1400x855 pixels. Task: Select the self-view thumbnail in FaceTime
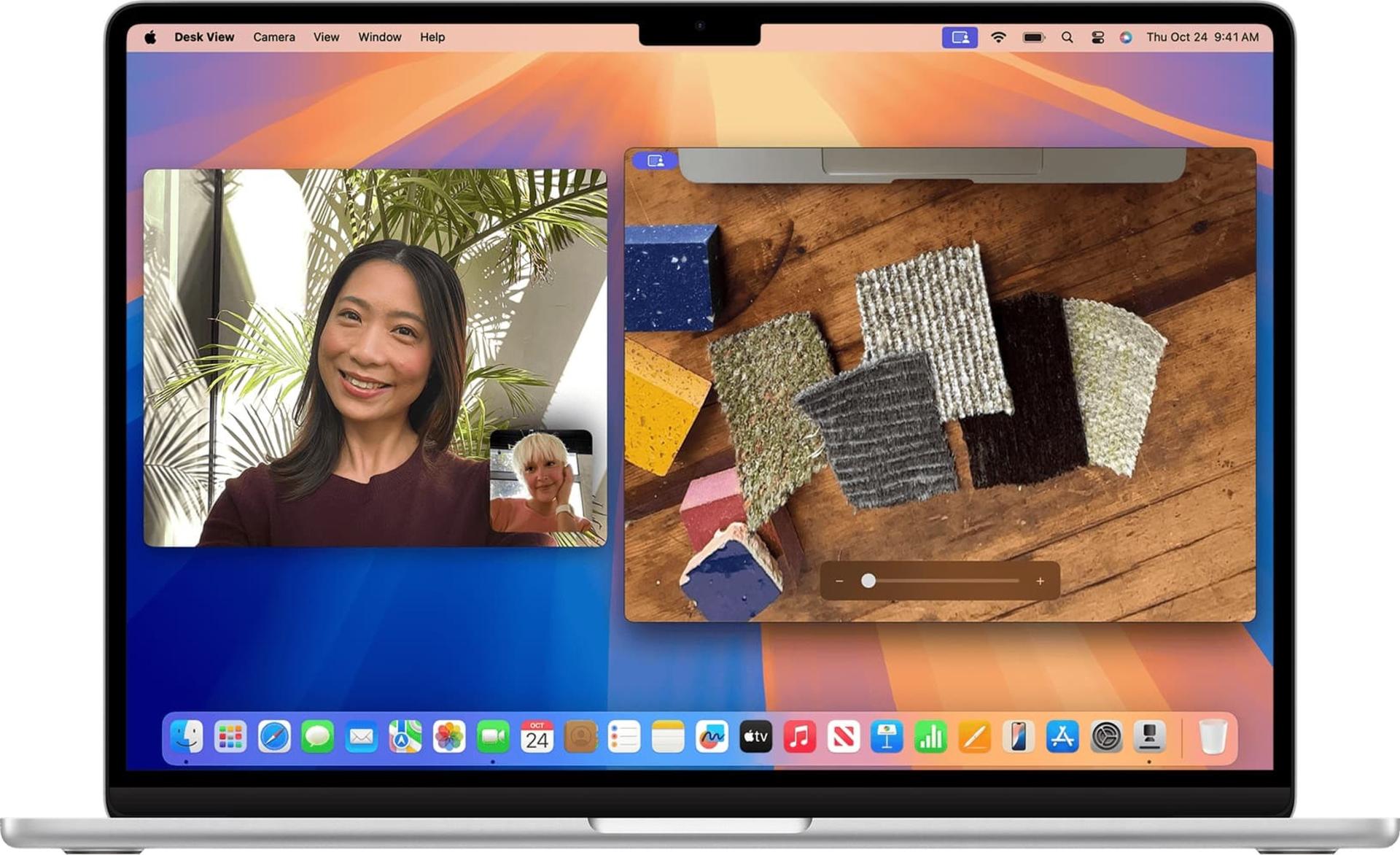tap(541, 481)
